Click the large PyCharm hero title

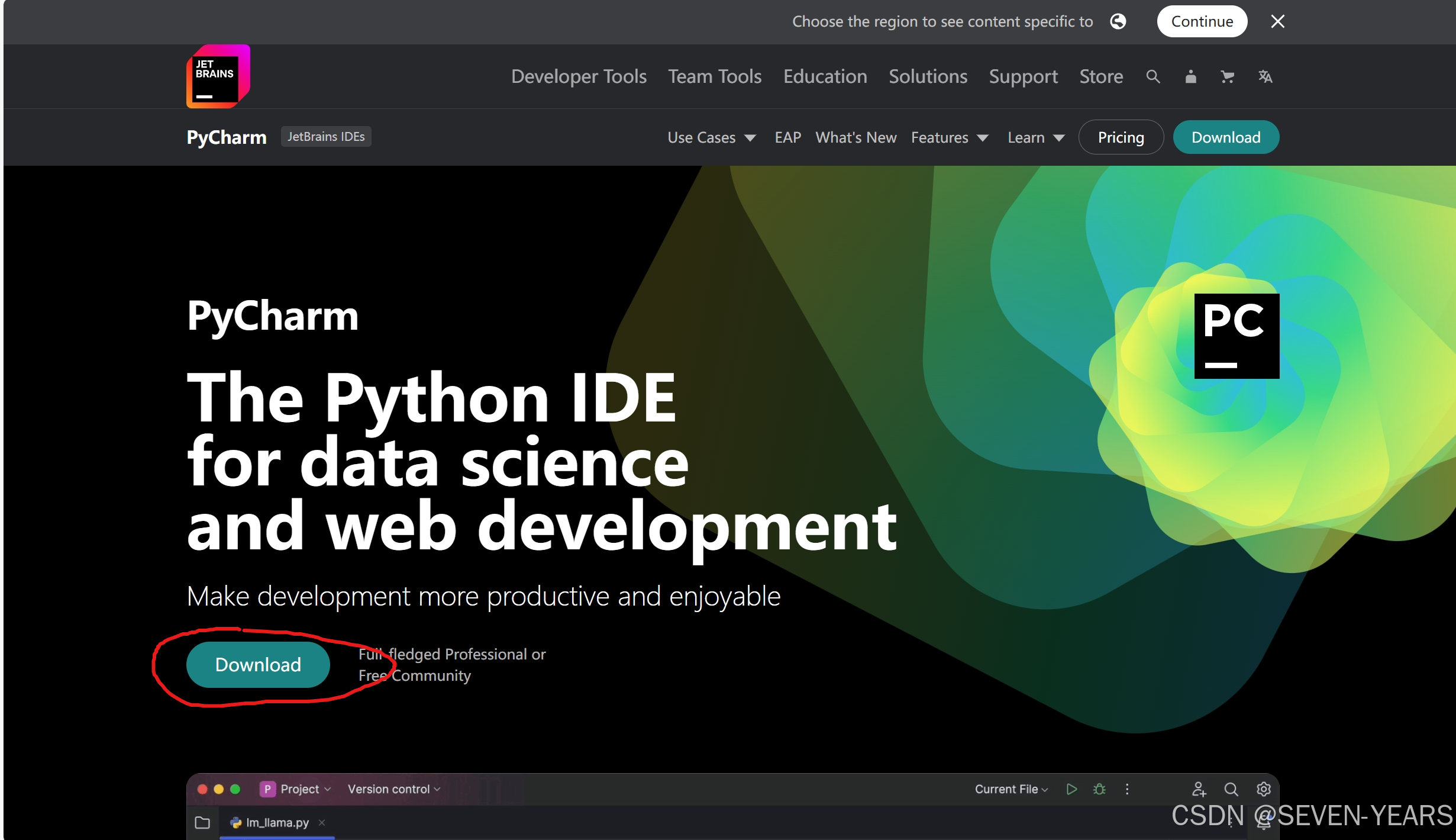pyautogui.click(x=272, y=316)
